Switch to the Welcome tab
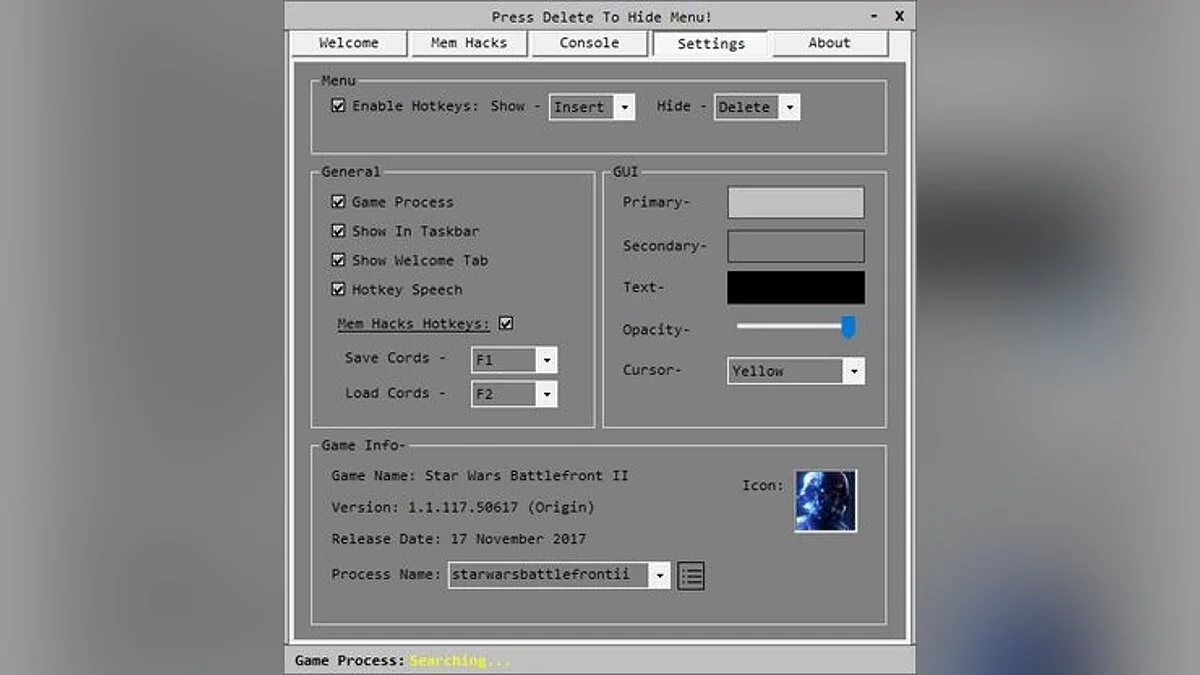1200x675 pixels. tap(348, 43)
